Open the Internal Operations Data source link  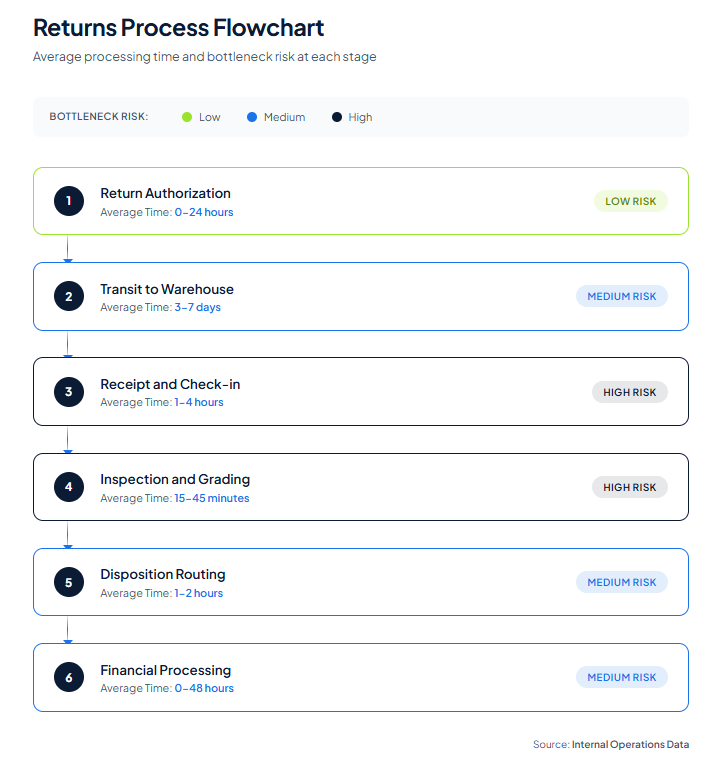[x=630, y=744]
